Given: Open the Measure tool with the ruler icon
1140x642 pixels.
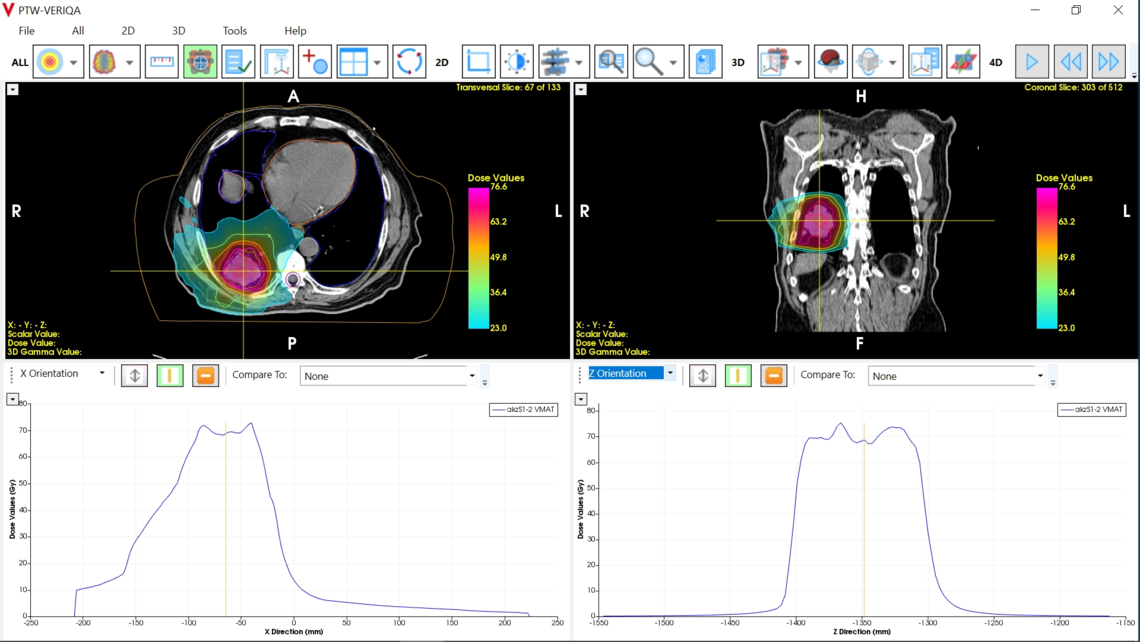Looking at the screenshot, I should (161, 61).
